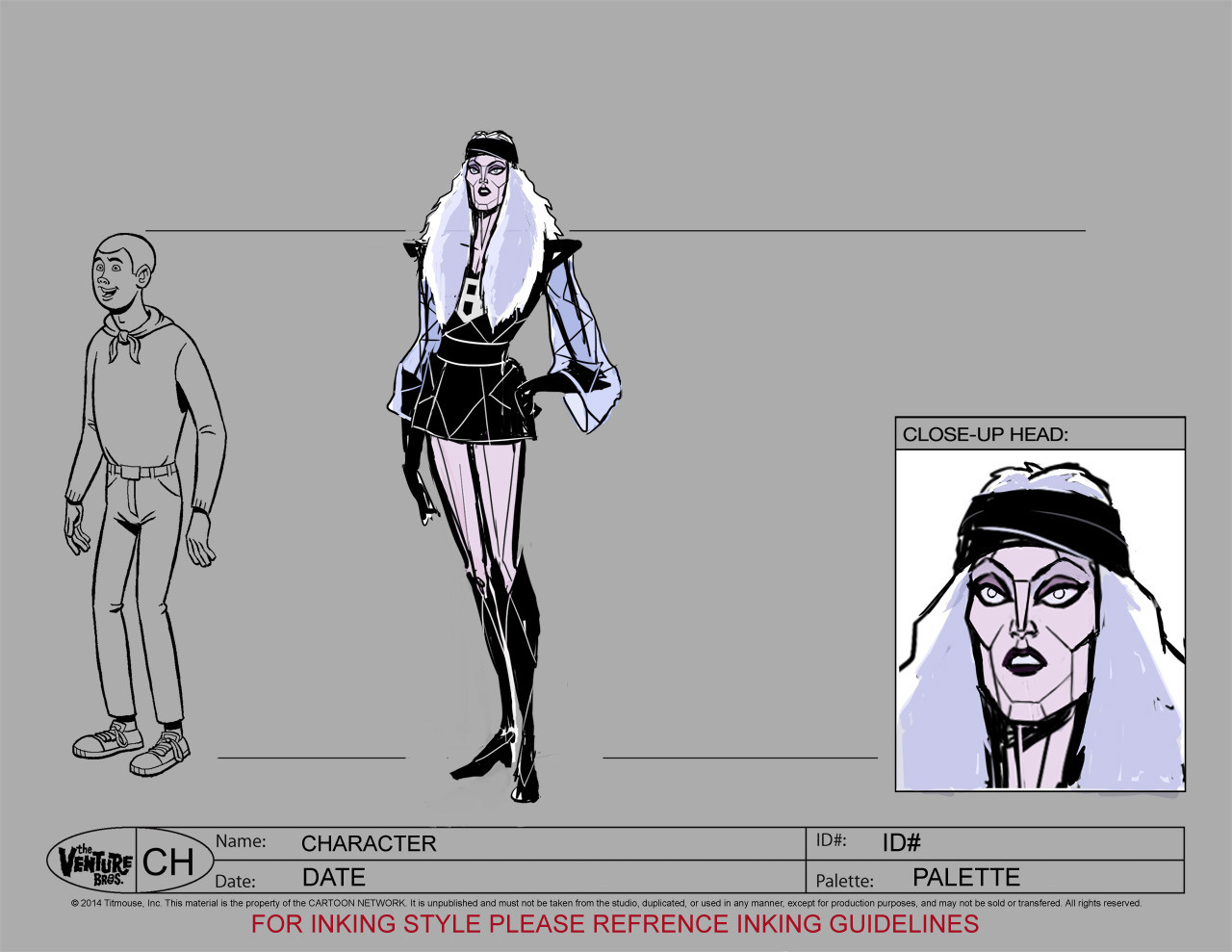Screen dimensions: 1232x952
Task: Click the woman's black headband in full-body drawing
Action: tap(492, 149)
